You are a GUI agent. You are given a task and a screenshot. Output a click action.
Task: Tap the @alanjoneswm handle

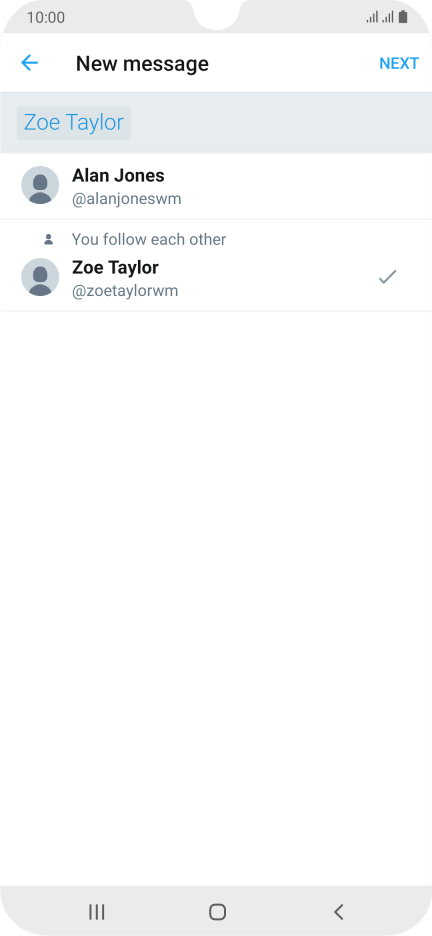[x=126, y=199]
